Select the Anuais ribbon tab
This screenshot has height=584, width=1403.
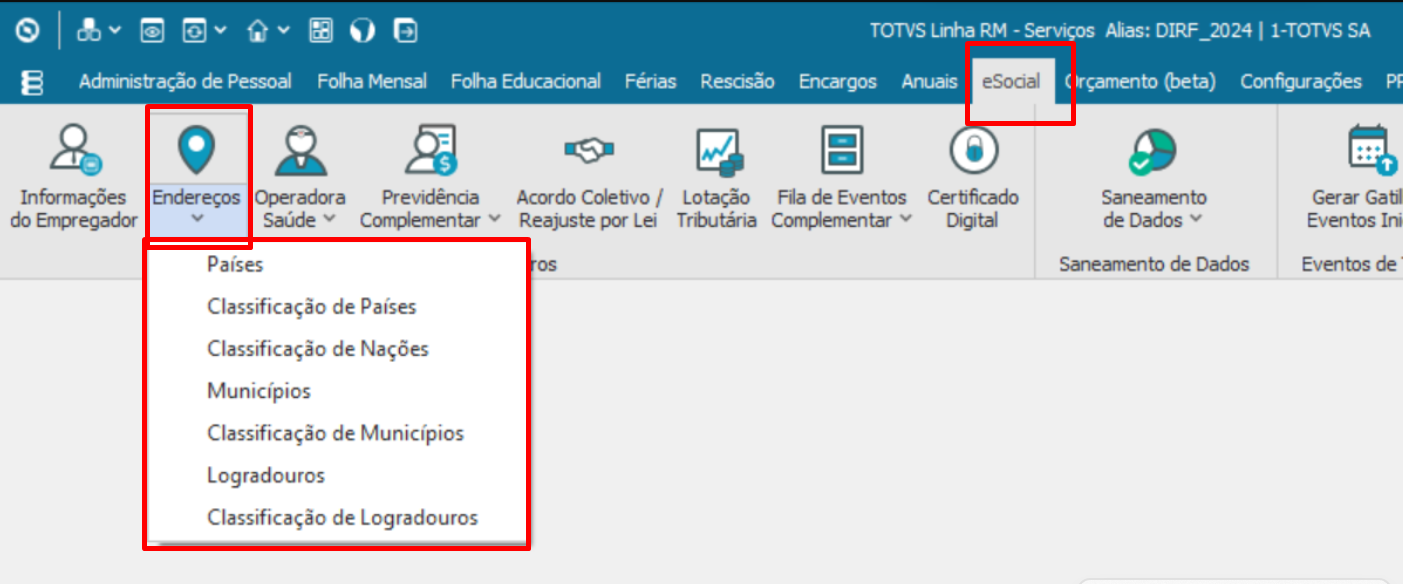tap(929, 82)
